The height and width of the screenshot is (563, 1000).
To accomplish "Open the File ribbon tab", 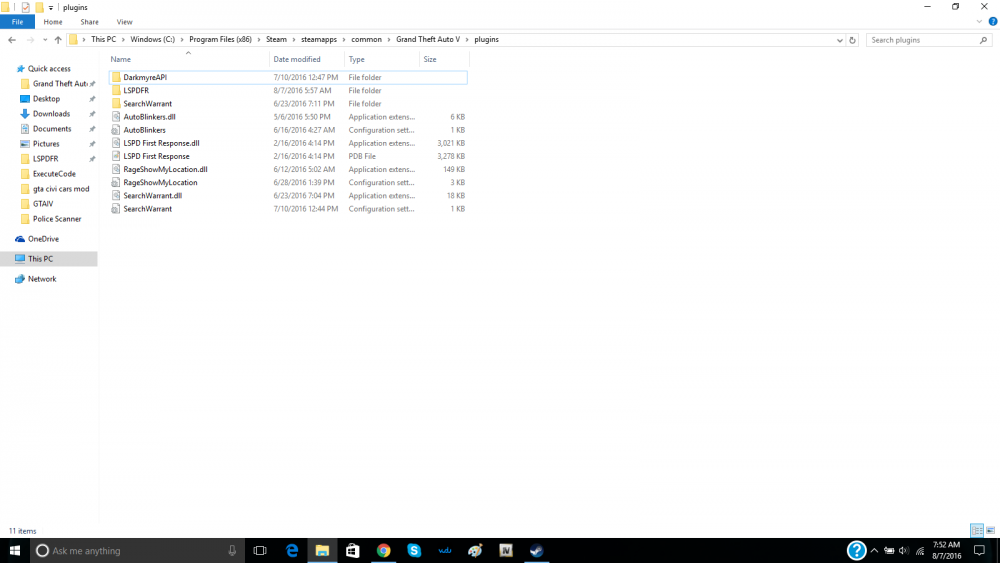I will click(x=17, y=22).
